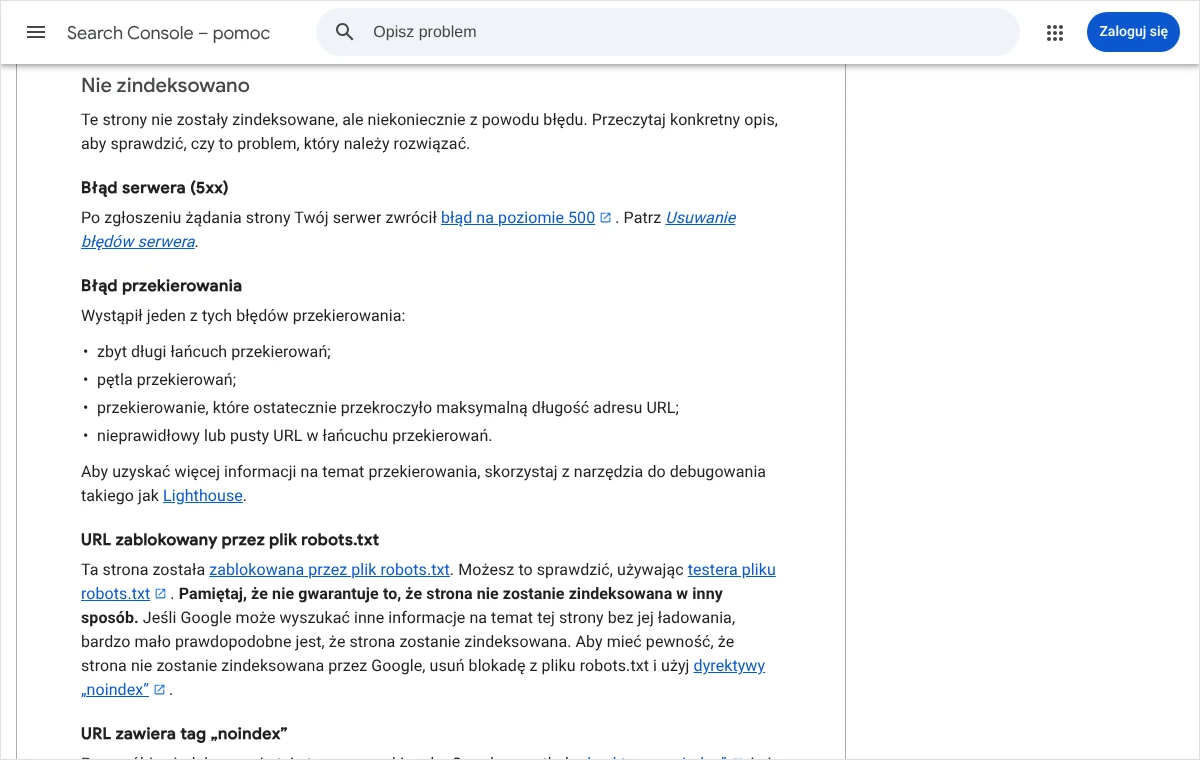
Task: Focus the Opisz problem search field
Action: click(x=667, y=32)
